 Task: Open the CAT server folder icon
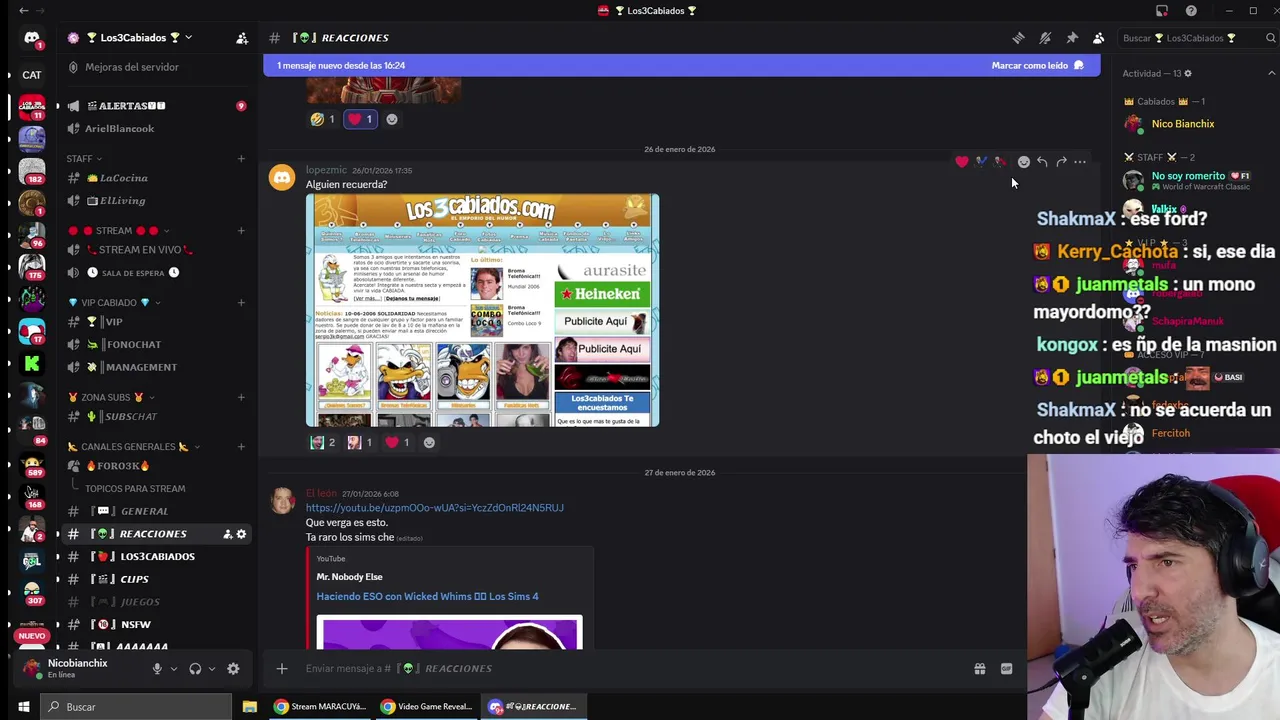click(32, 75)
